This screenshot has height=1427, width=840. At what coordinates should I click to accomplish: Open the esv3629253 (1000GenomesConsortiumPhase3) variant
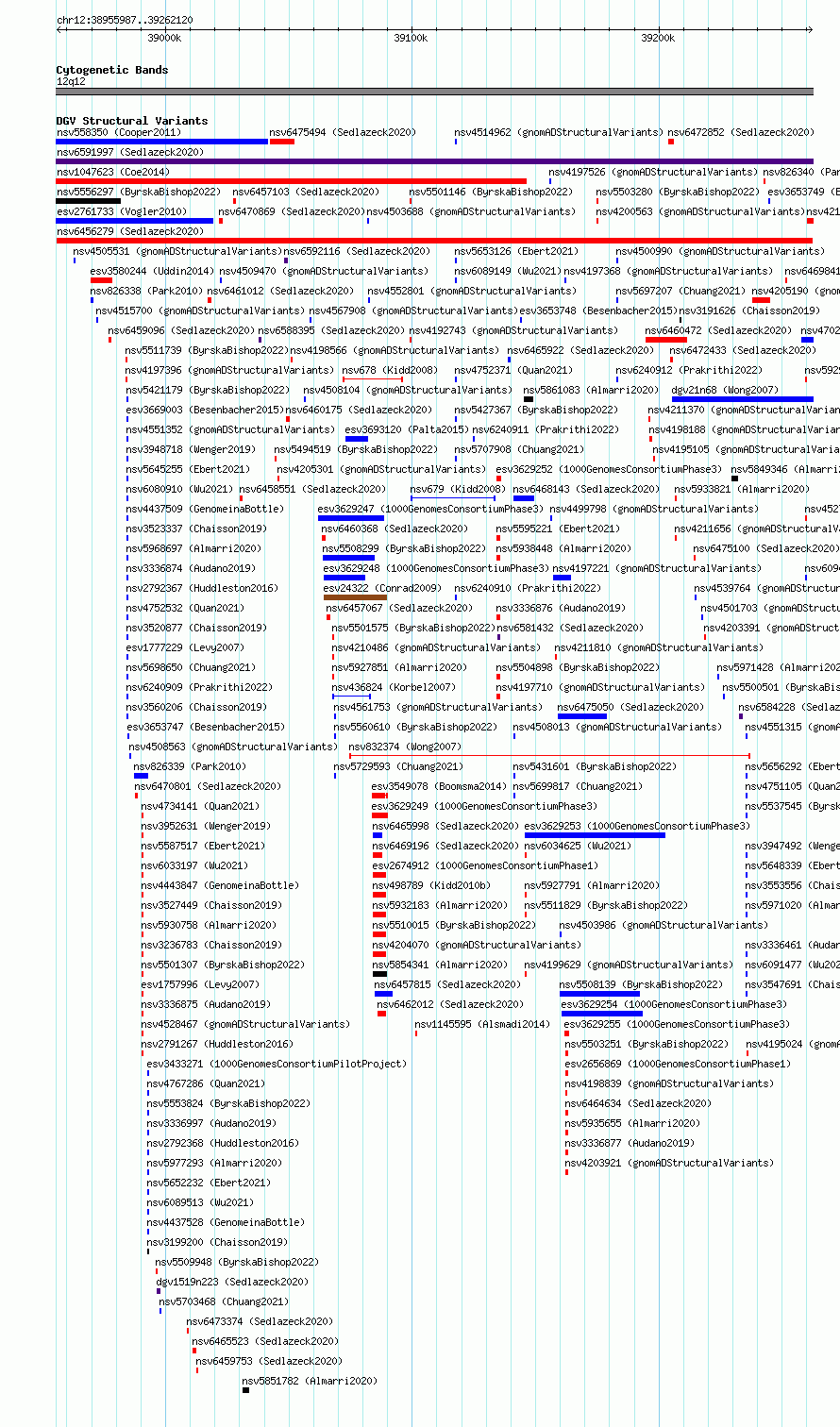(637, 827)
